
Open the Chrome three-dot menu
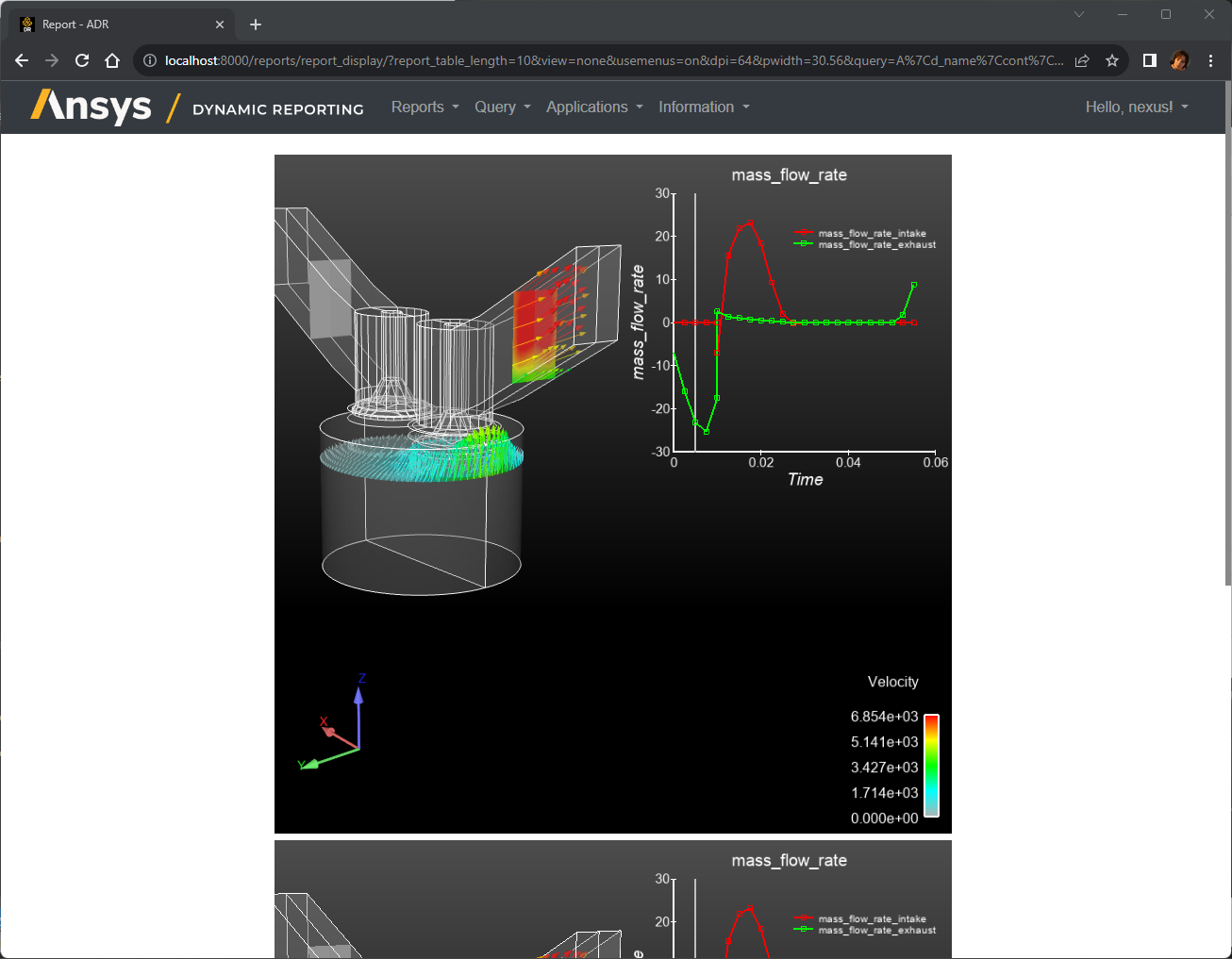1210,60
